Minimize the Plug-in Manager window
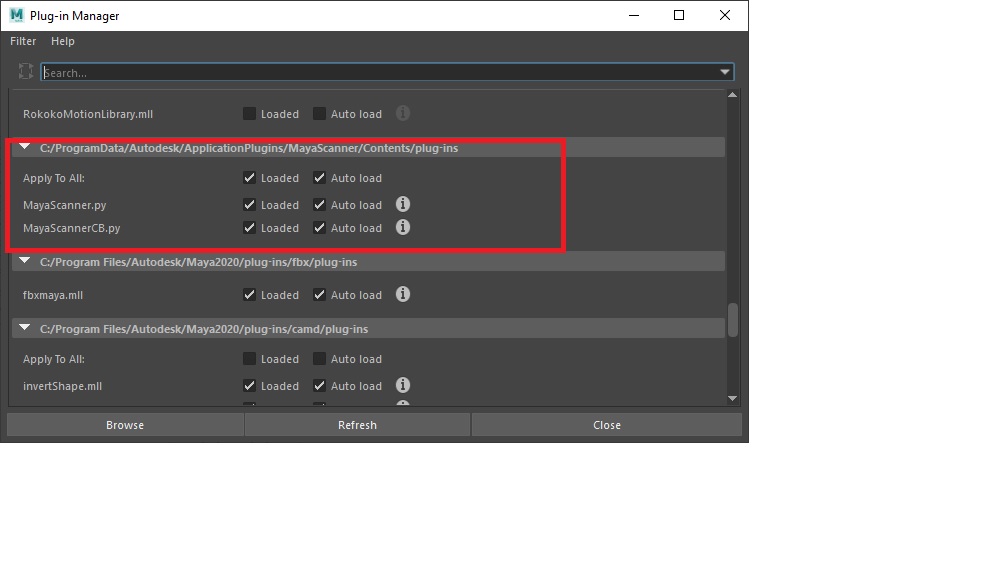 [x=634, y=15]
